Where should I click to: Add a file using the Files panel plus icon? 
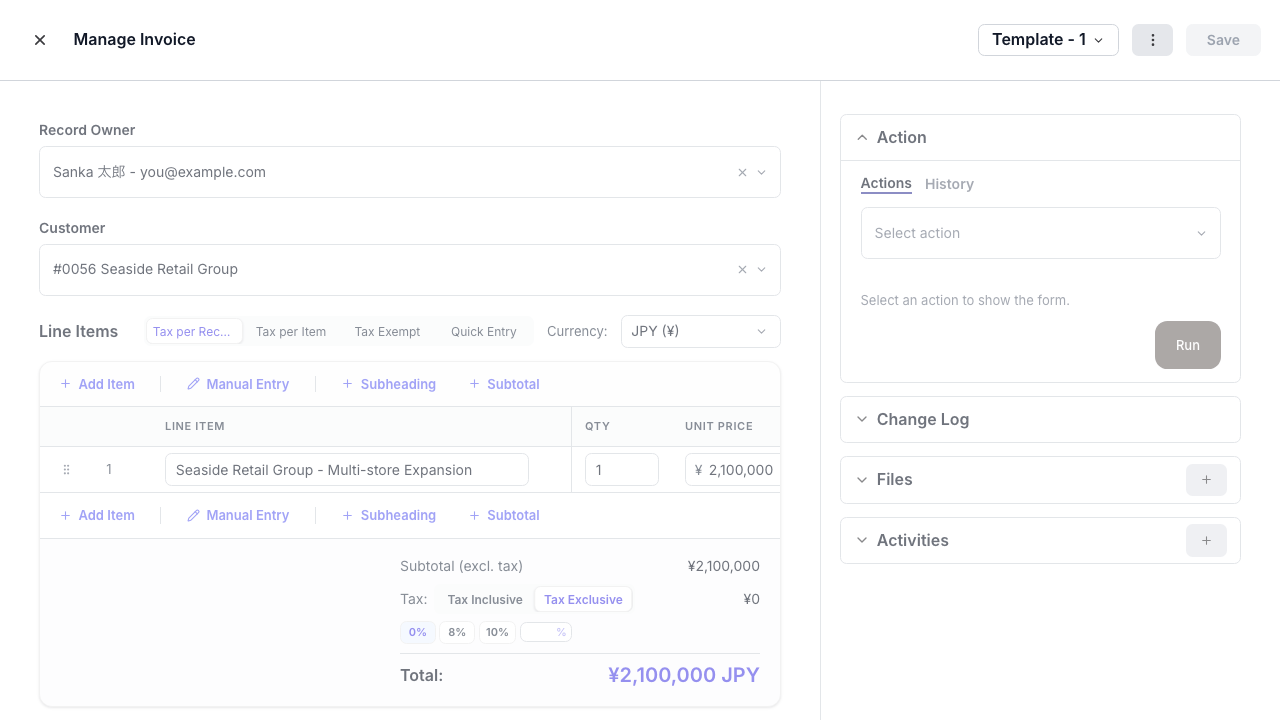1206,480
